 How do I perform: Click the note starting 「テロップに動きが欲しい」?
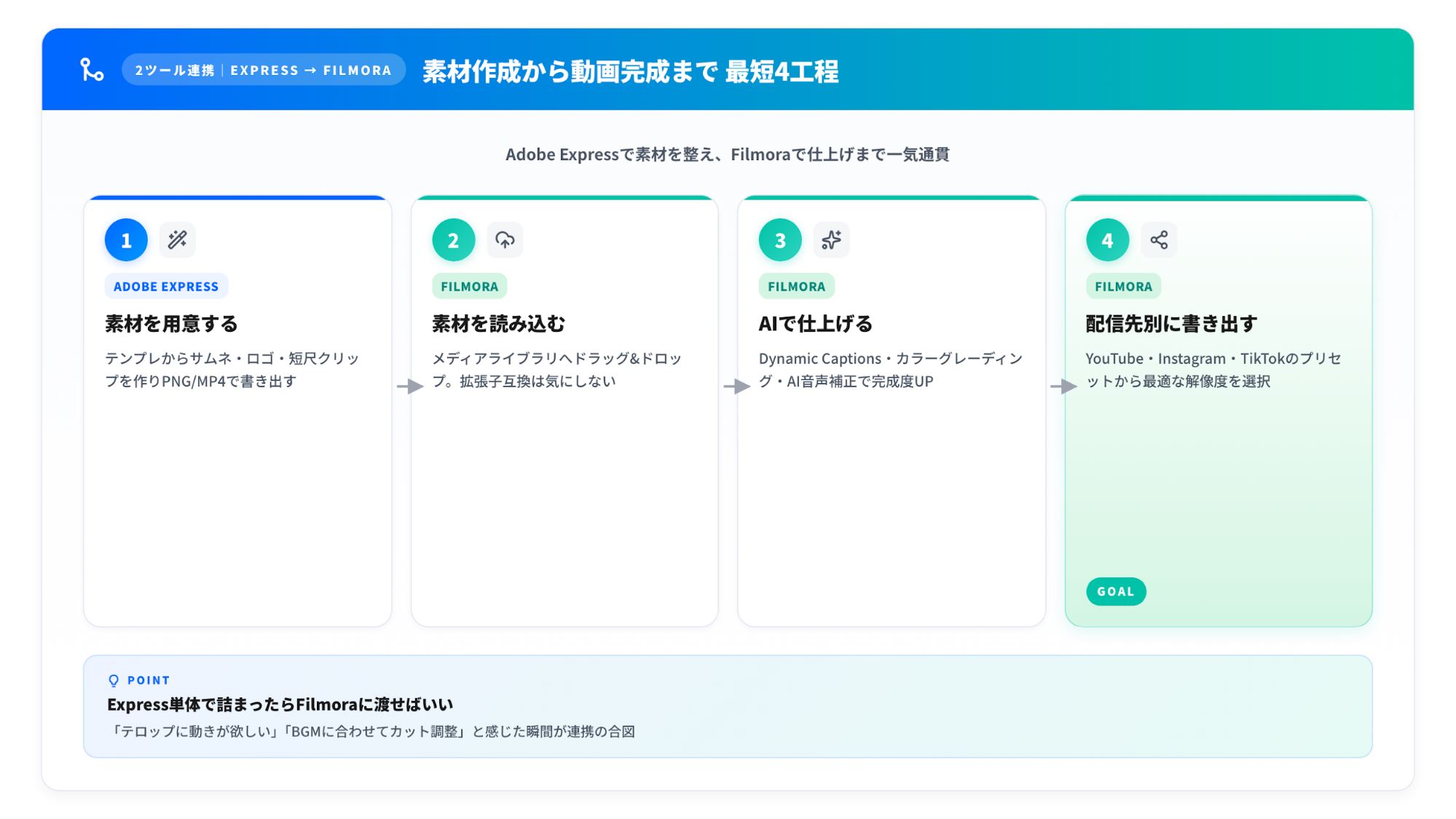pos(371,731)
